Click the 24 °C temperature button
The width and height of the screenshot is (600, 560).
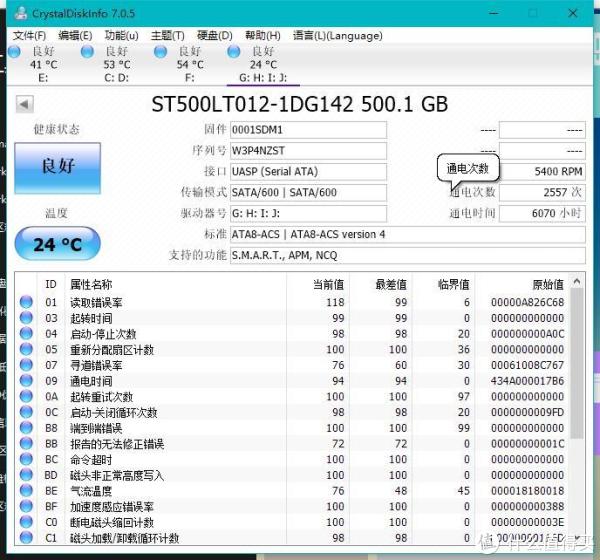(57, 244)
